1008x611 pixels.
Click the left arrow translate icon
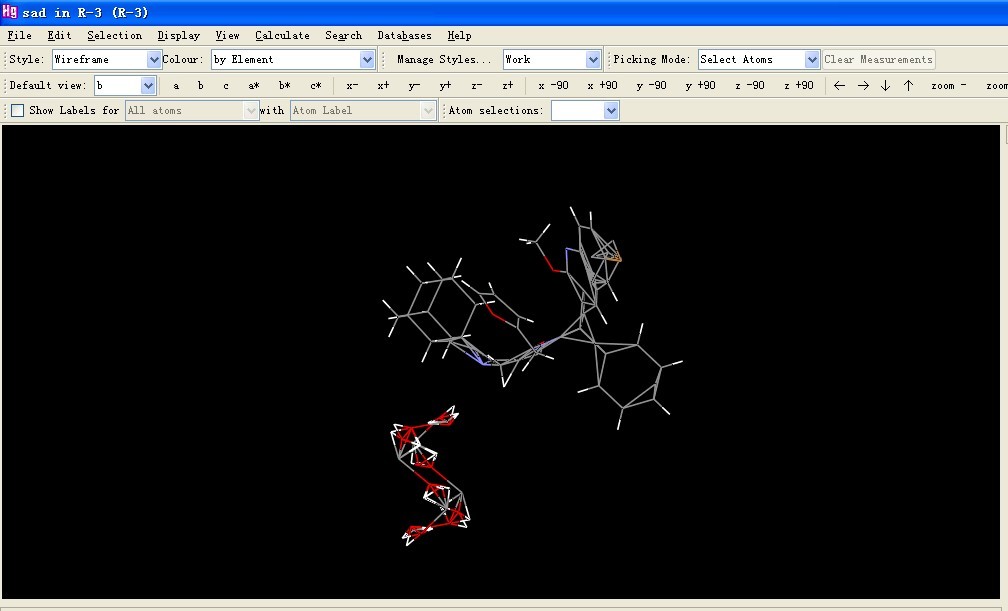(839, 86)
